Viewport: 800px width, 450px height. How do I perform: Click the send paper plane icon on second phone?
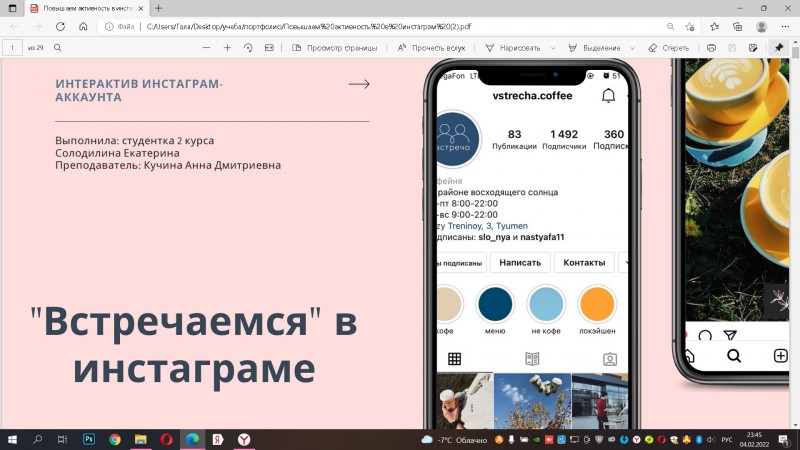tap(730, 335)
